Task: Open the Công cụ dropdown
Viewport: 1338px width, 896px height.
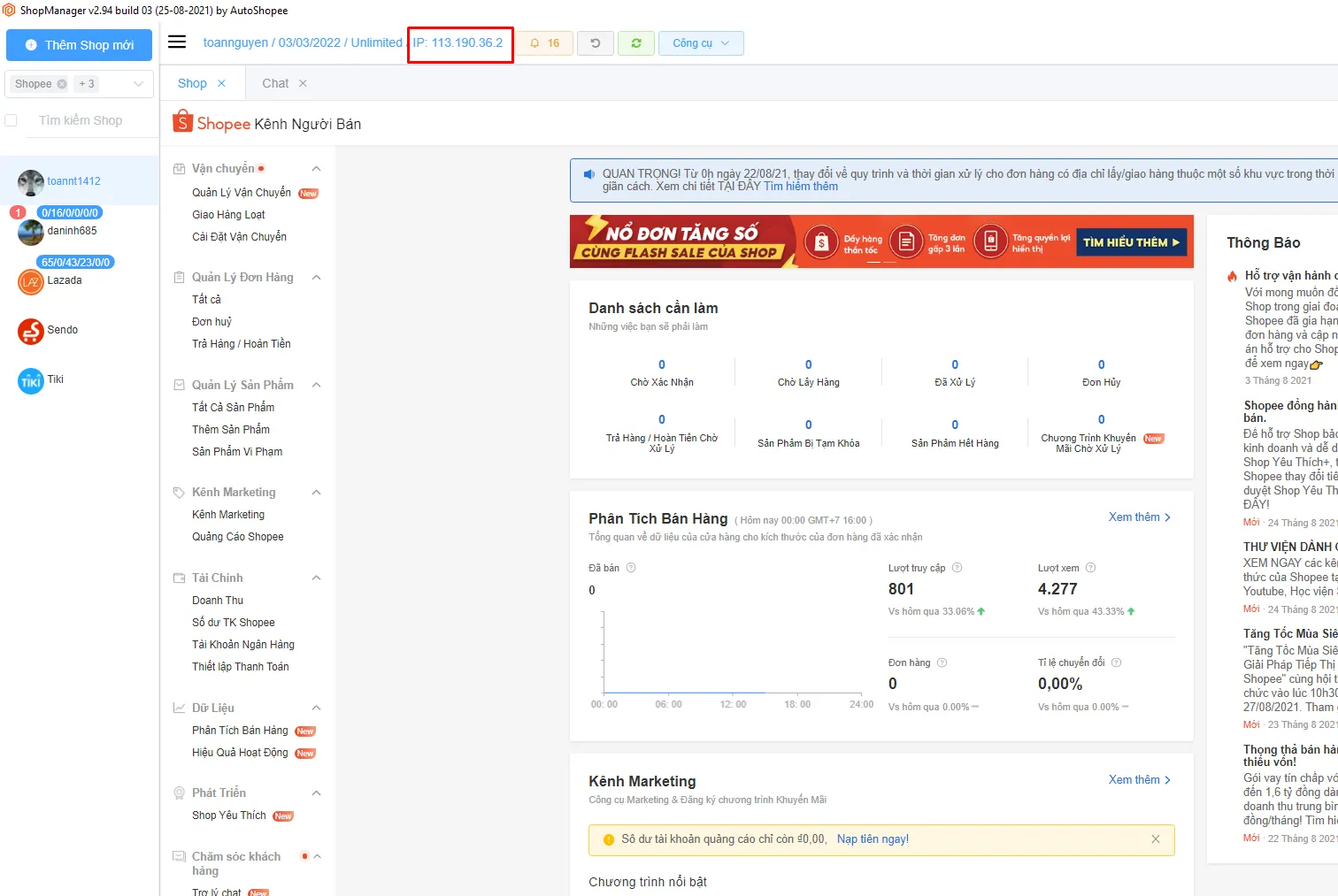Action: click(x=701, y=43)
